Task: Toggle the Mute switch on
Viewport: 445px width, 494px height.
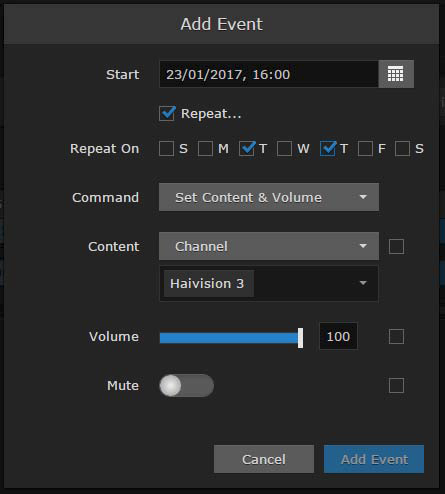Action: (186, 386)
